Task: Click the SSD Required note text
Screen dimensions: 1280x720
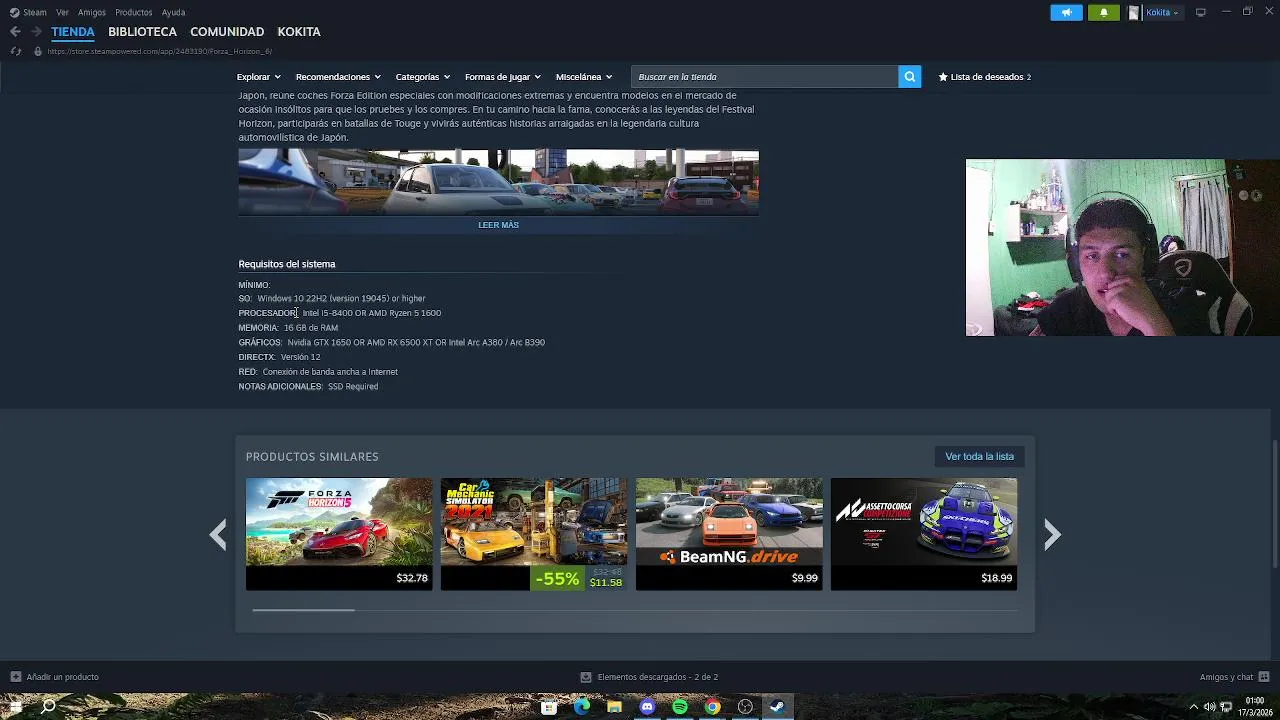Action: tap(353, 386)
